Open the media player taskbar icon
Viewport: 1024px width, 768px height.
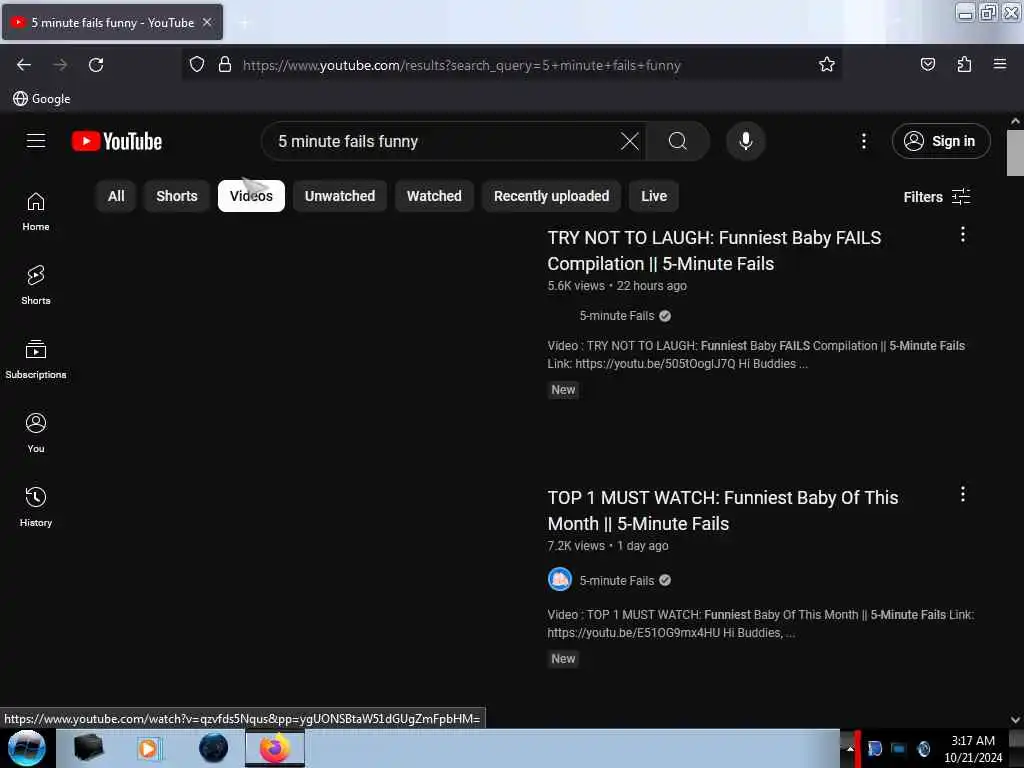point(148,748)
